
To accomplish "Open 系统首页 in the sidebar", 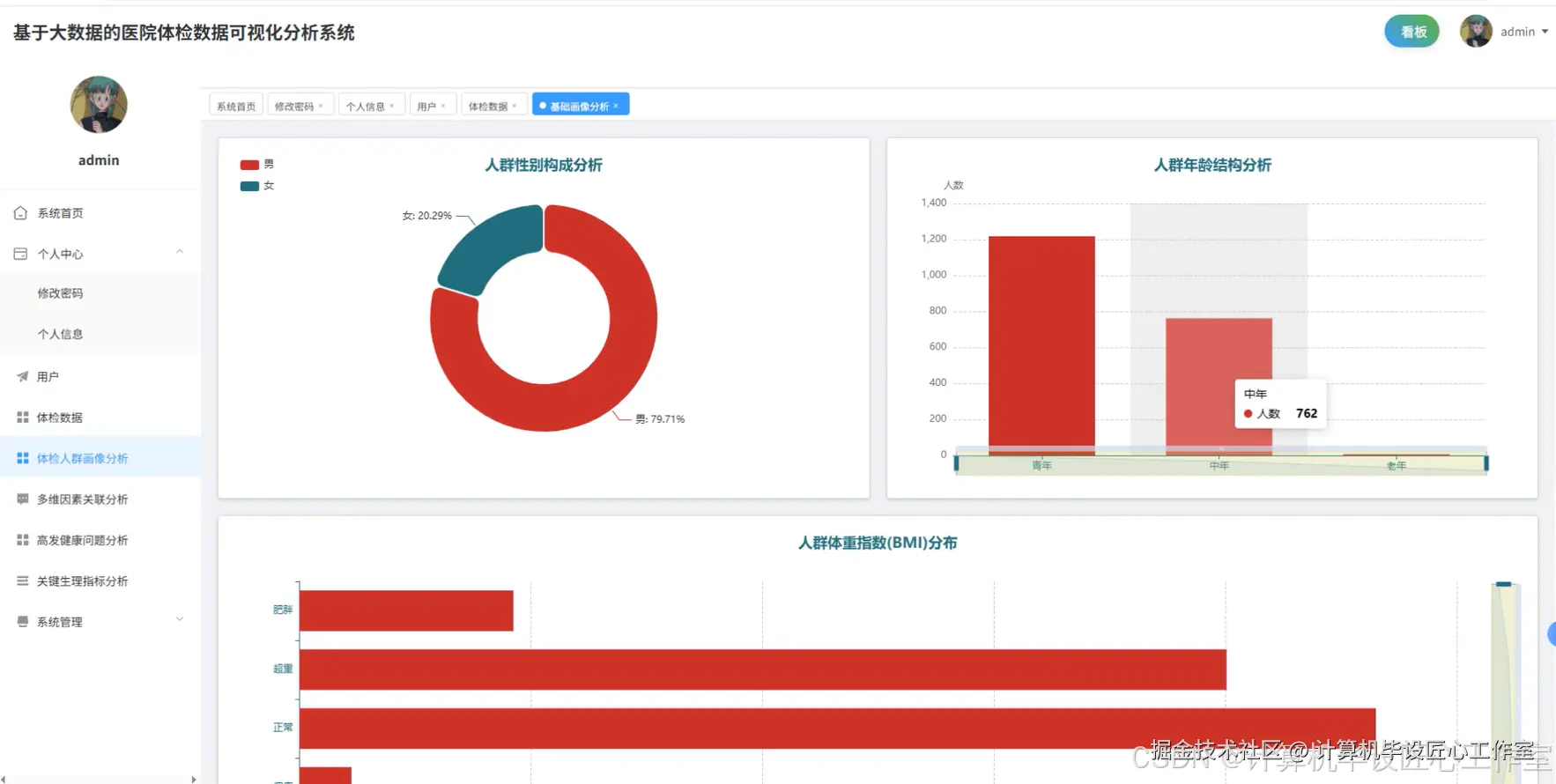I will coord(100,213).
